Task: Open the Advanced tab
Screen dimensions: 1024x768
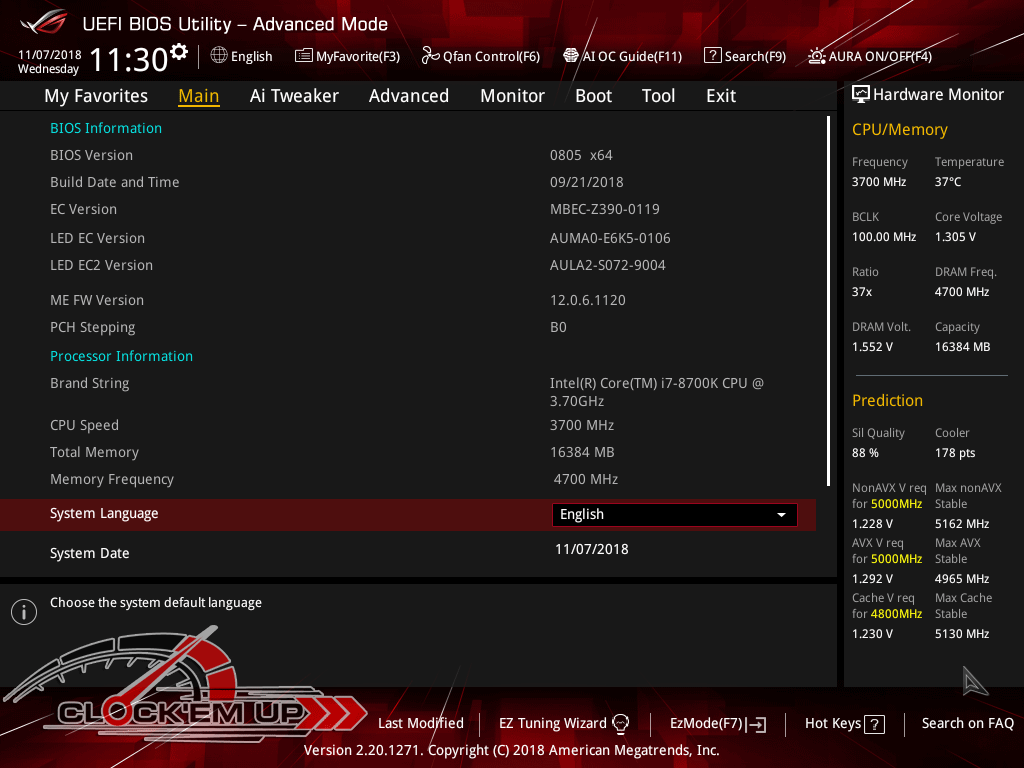Action: 408,96
